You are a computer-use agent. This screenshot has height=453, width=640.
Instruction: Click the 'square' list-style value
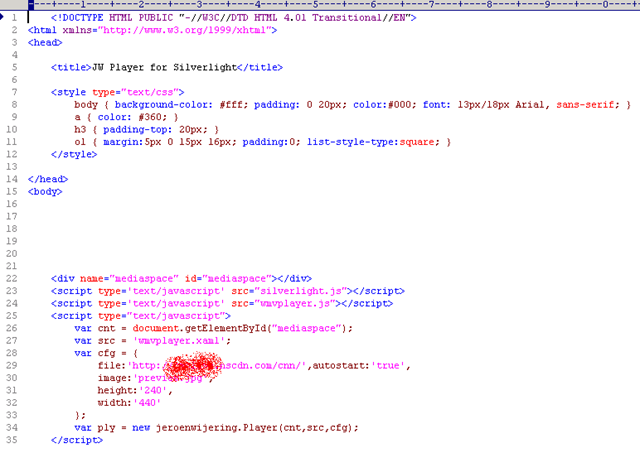417,142
